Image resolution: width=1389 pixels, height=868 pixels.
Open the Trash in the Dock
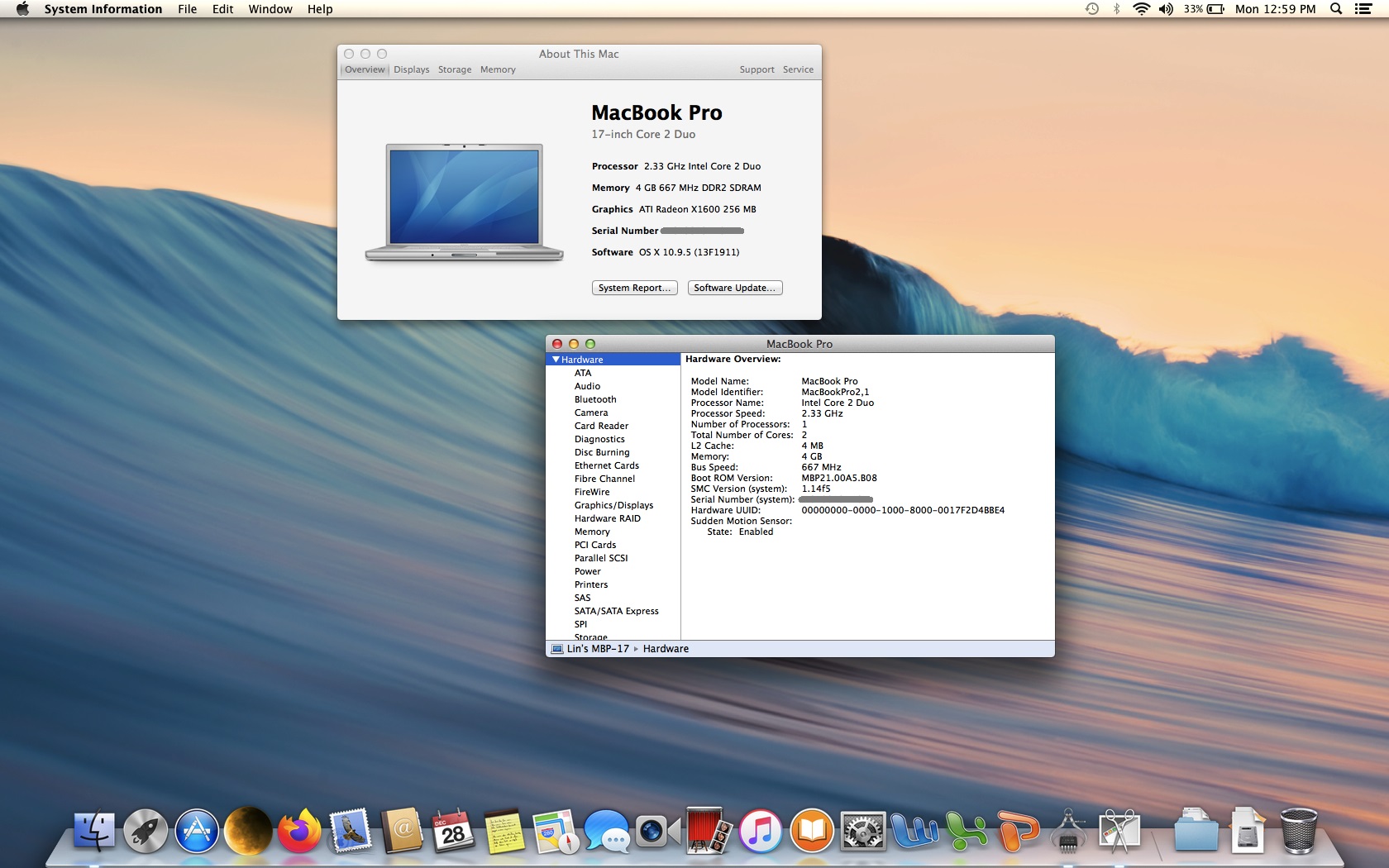click(x=1298, y=832)
